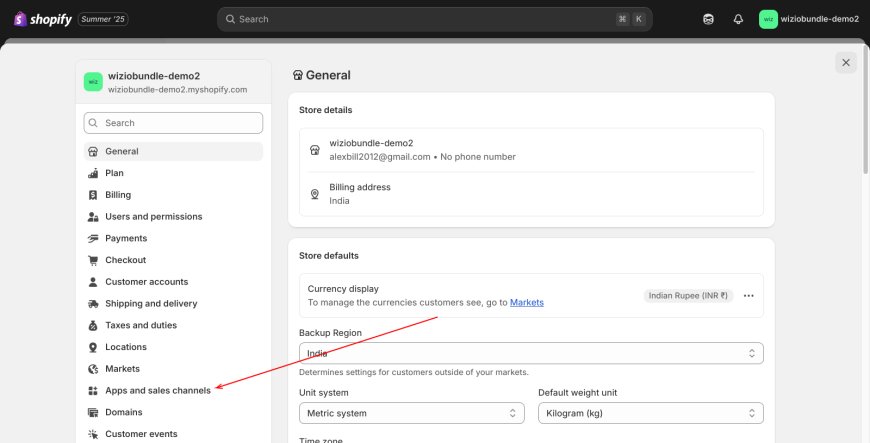Image resolution: width=870 pixels, height=443 pixels.
Task: Click the green store avatar in sidebar
Action: click(93, 82)
